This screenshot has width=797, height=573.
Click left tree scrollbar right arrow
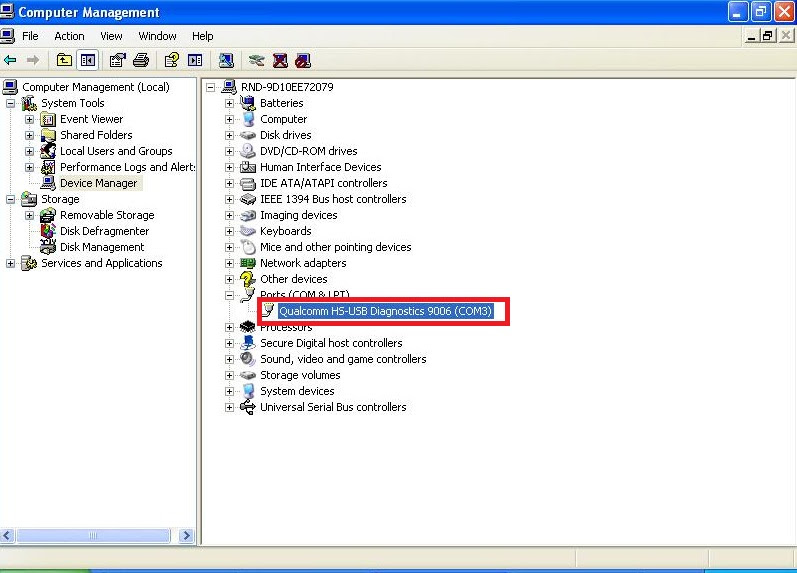coord(186,535)
